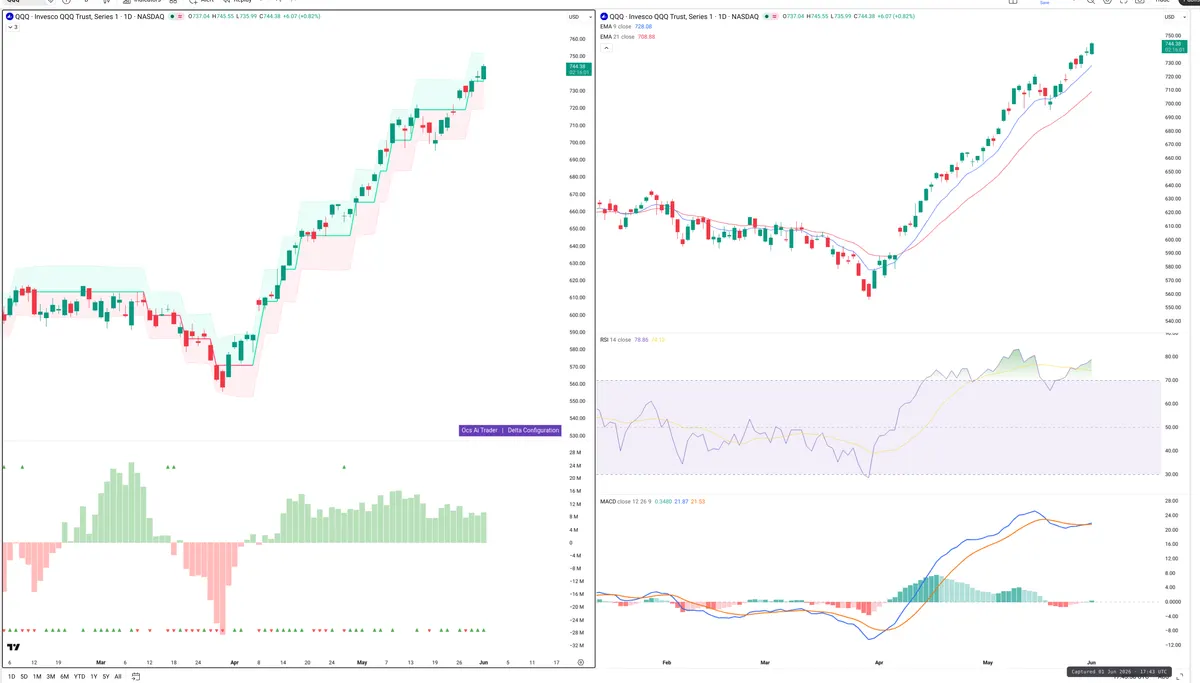This screenshot has height=683, width=1200.
Task: Select the 1M time range
Action: point(37,677)
